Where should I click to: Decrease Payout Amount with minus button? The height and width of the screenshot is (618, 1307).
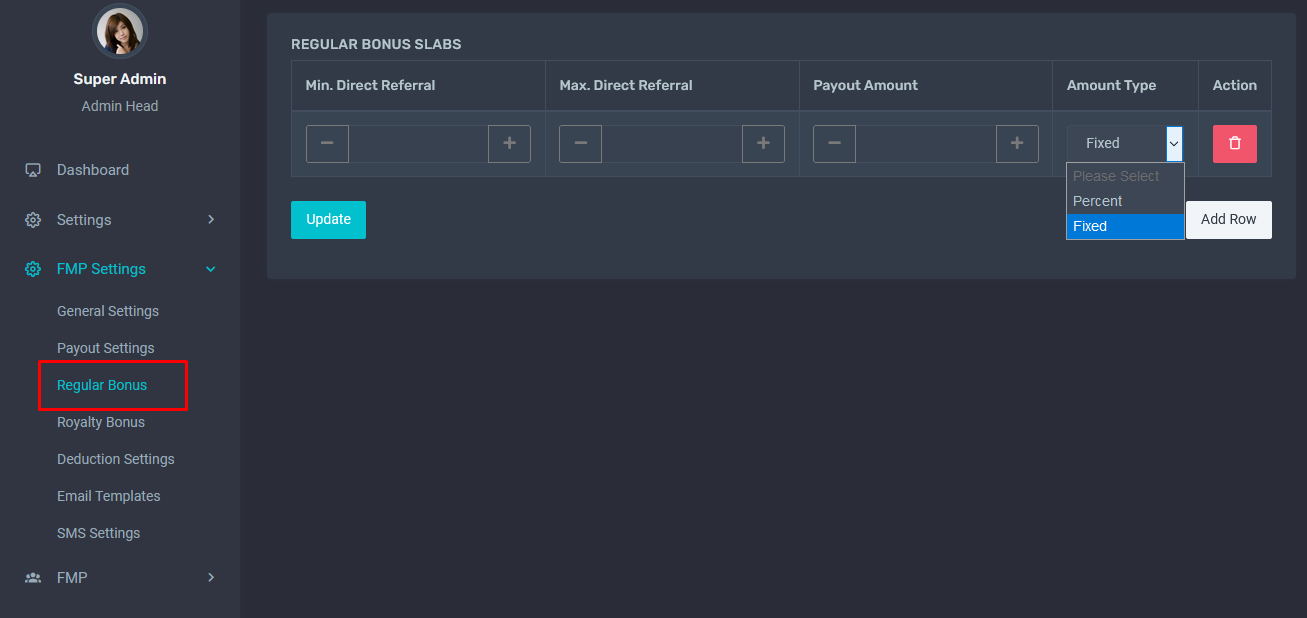(834, 144)
